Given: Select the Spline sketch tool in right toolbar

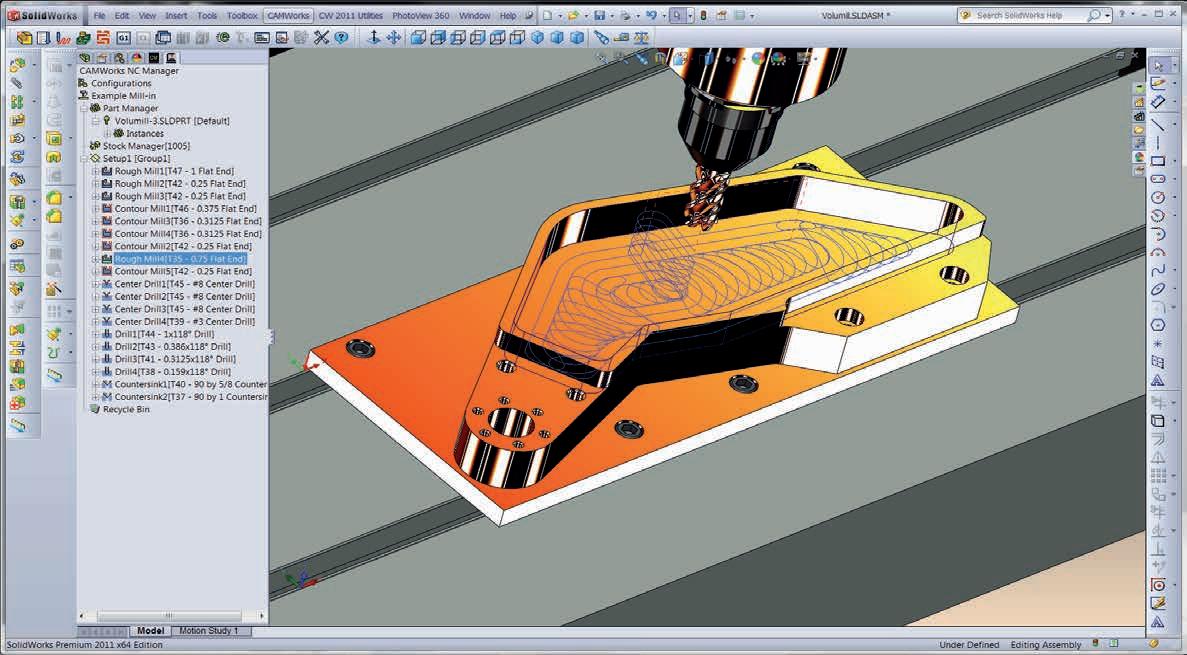Looking at the screenshot, I should (x=1157, y=270).
